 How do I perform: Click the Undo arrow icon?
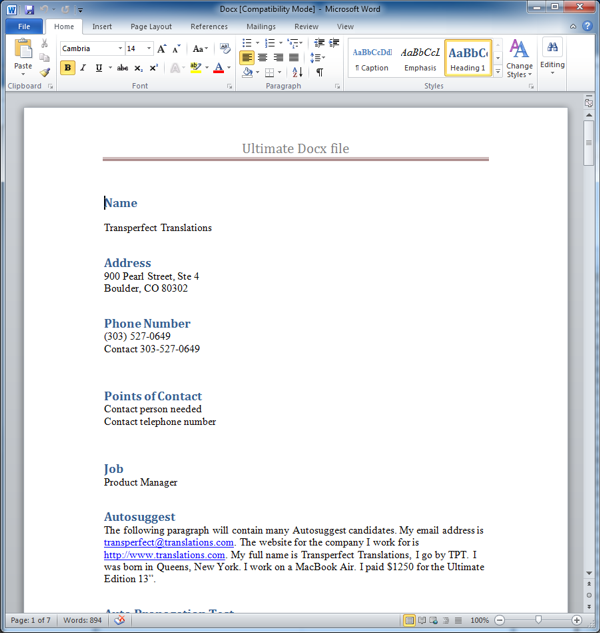(x=44, y=9)
